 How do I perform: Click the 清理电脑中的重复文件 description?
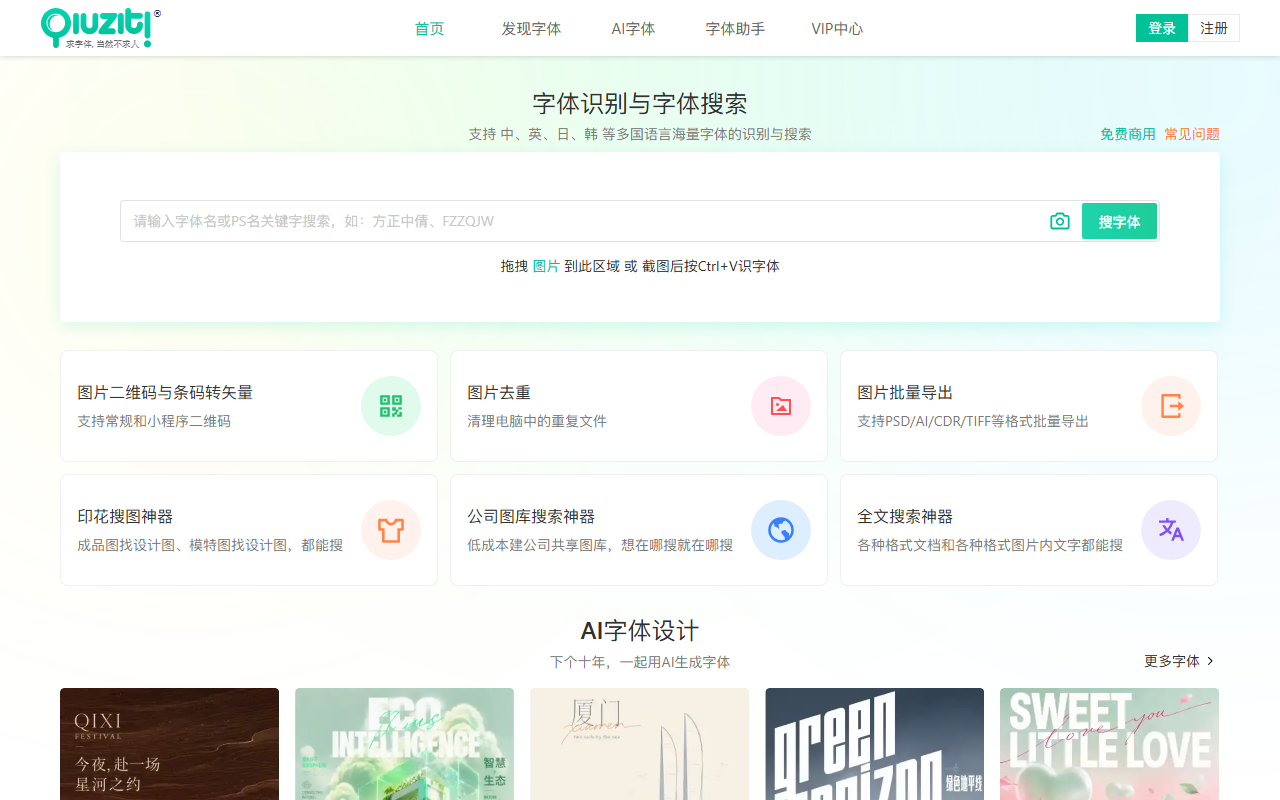pos(537,421)
